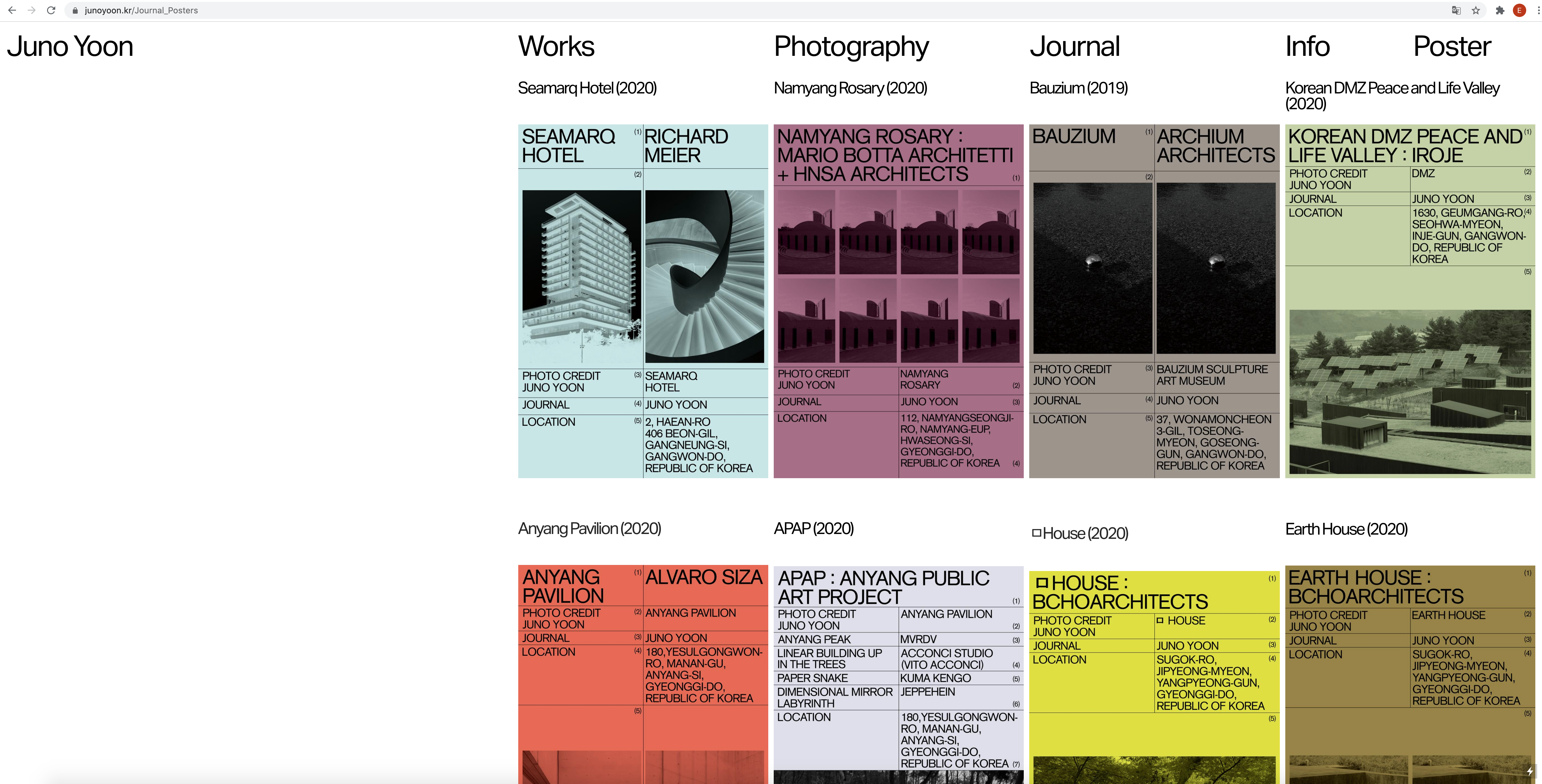
Task: Bookmark page with the star icon
Action: pyautogui.click(x=1476, y=10)
